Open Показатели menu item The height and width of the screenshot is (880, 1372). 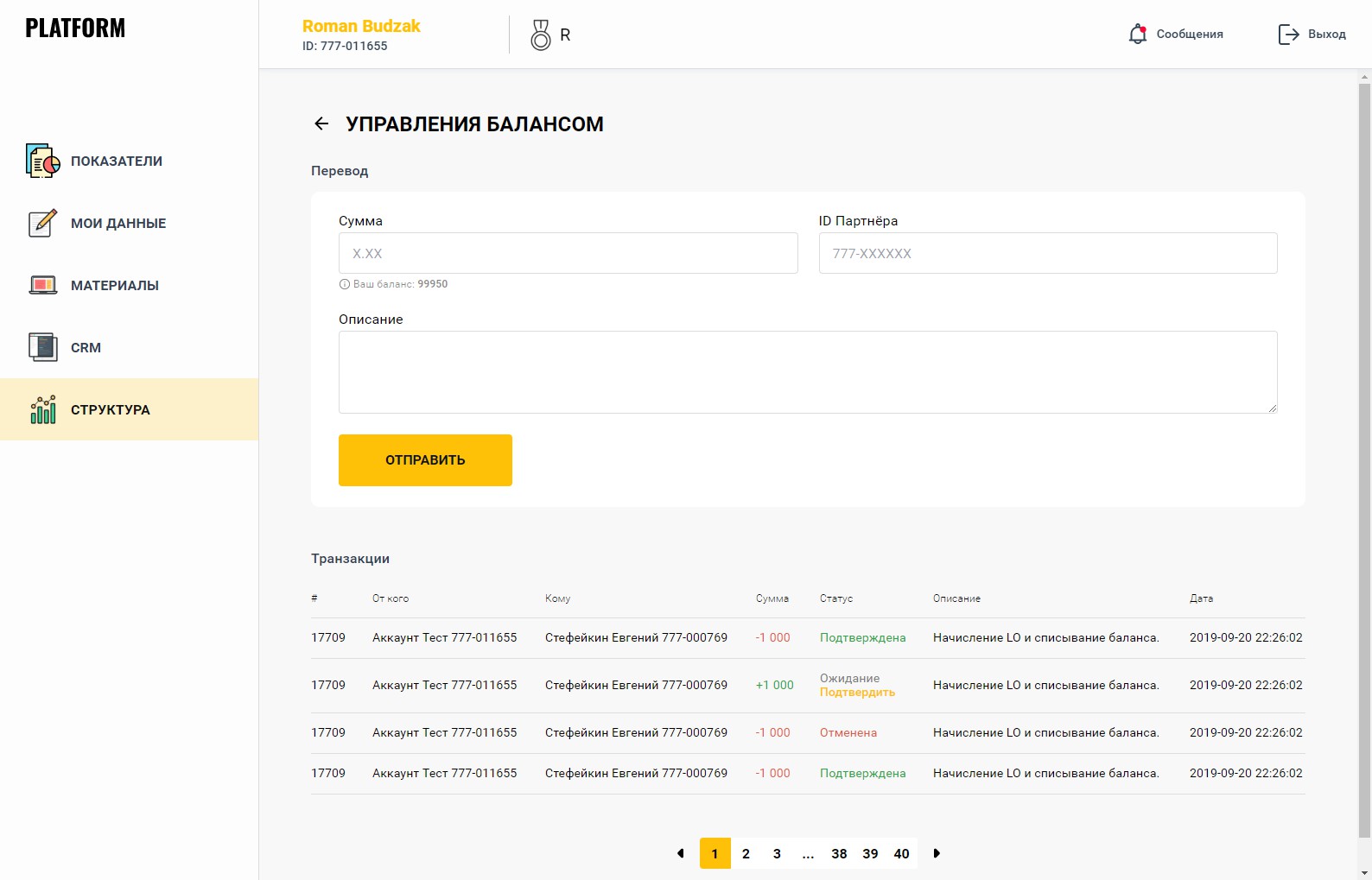[x=129, y=161]
